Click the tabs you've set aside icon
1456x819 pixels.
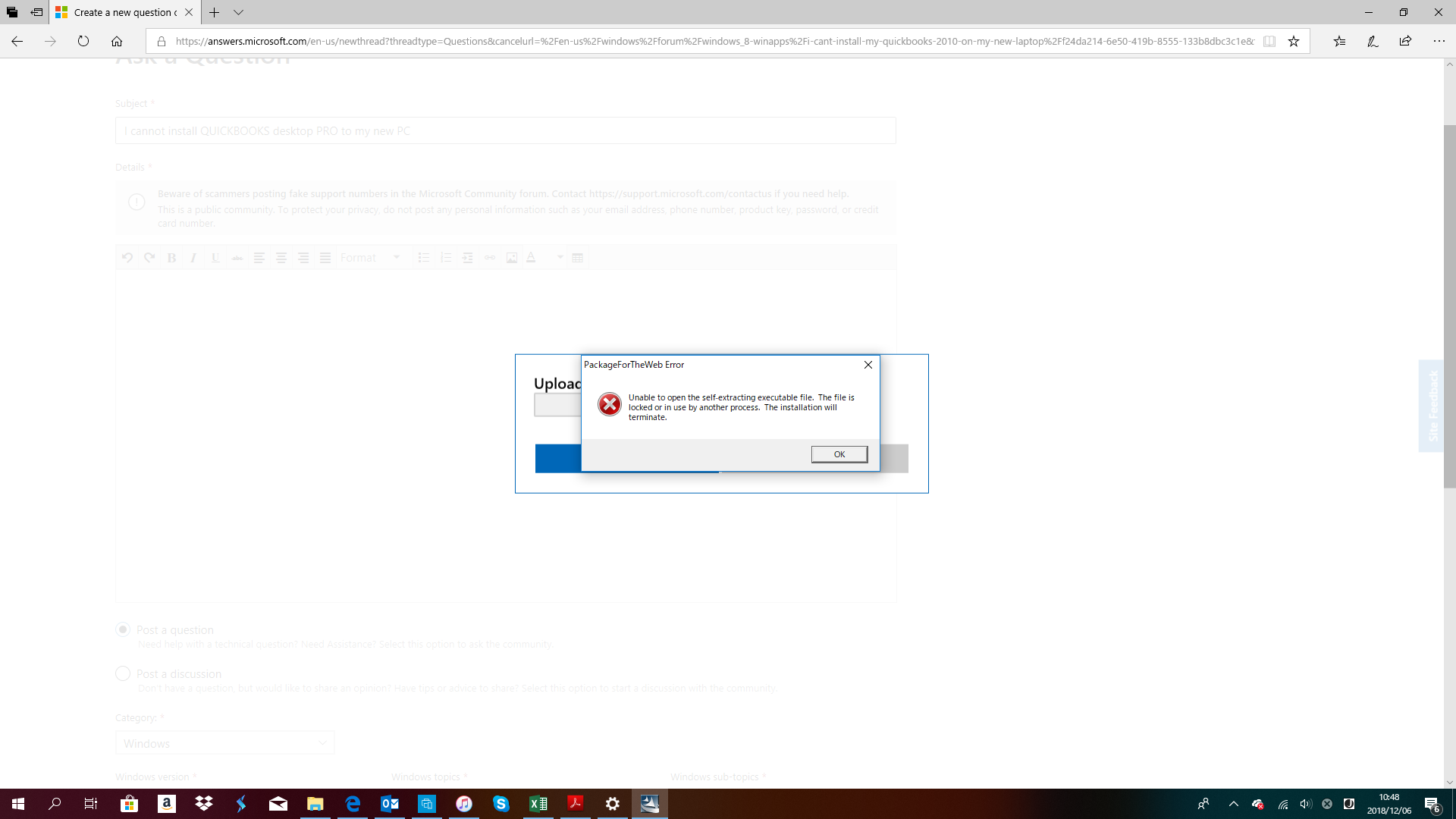click(x=12, y=12)
